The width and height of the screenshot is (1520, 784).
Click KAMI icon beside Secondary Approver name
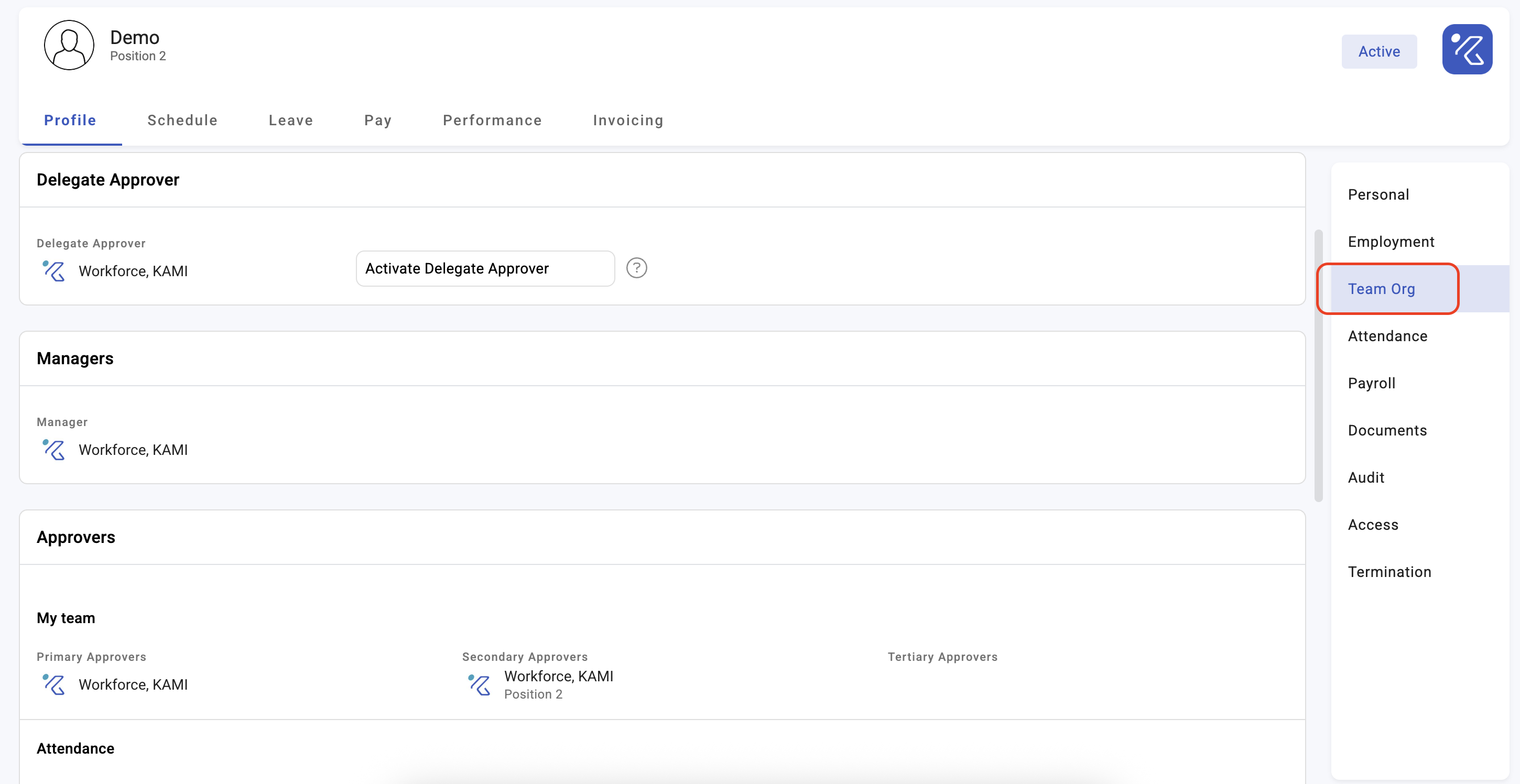point(479,685)
